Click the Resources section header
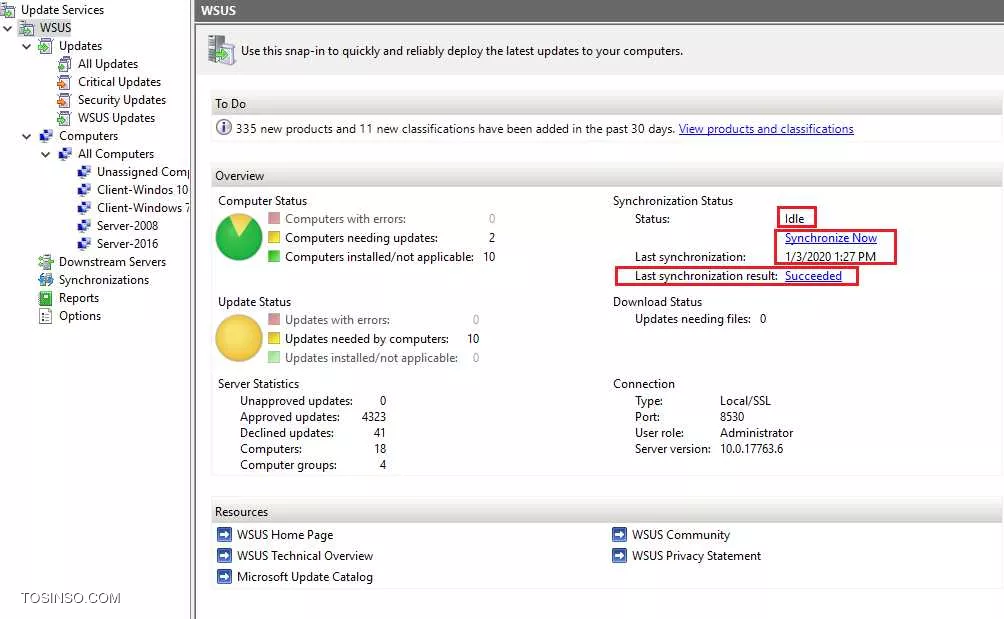 pyautogui.click(x=606, y=511)
